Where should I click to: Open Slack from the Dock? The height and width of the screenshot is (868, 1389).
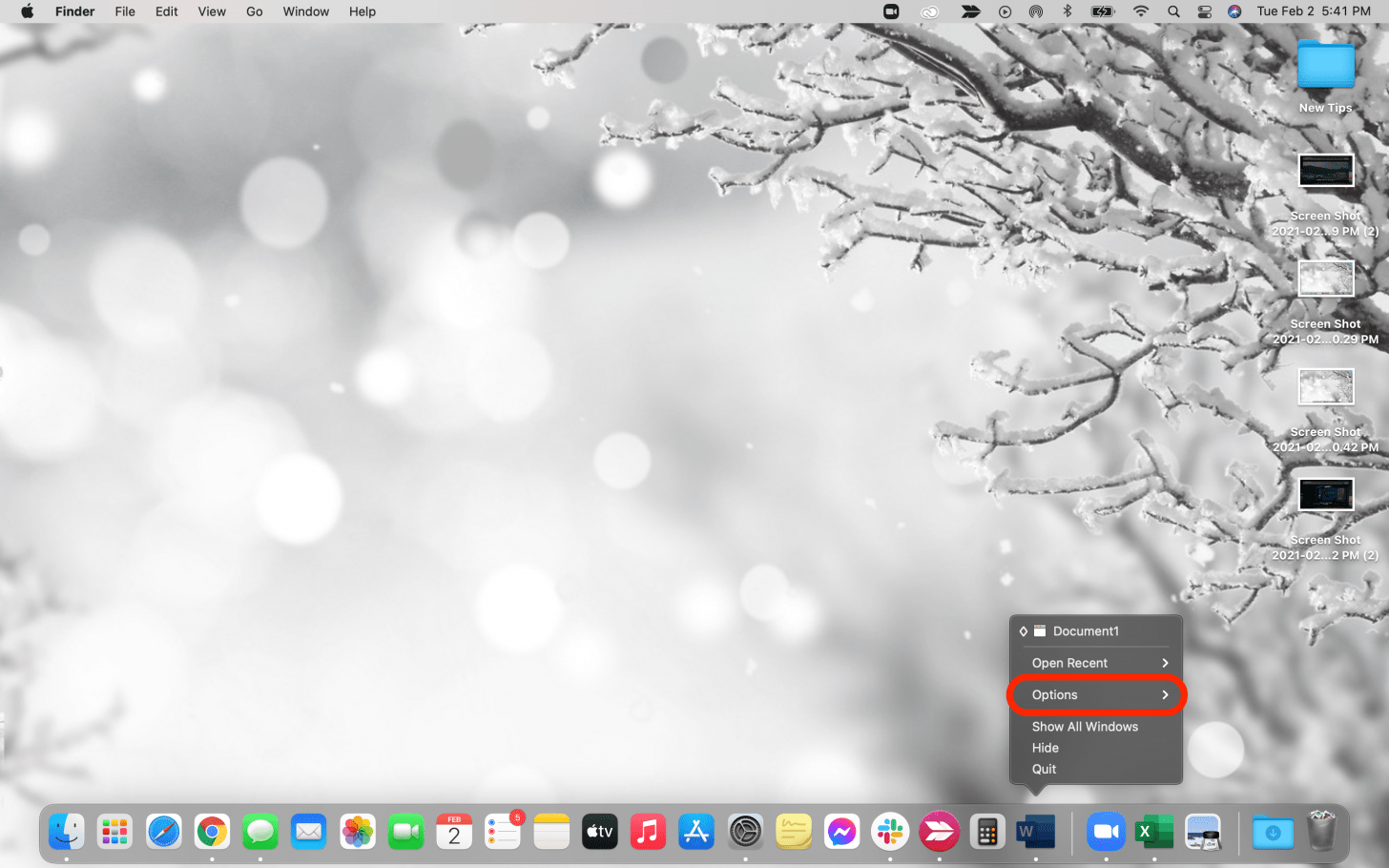(890, 832)
